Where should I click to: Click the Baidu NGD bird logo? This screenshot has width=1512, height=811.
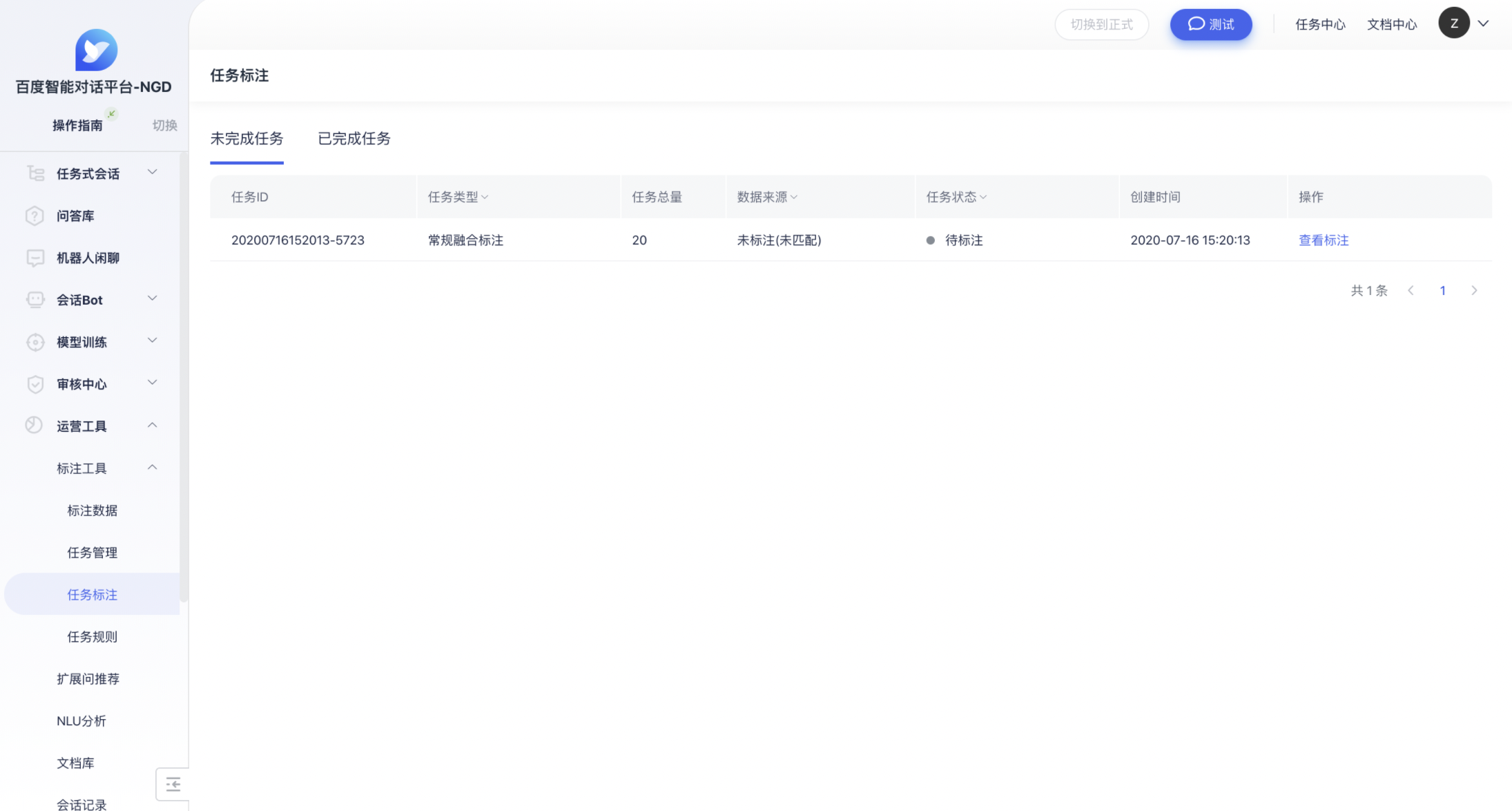[96, 50]
